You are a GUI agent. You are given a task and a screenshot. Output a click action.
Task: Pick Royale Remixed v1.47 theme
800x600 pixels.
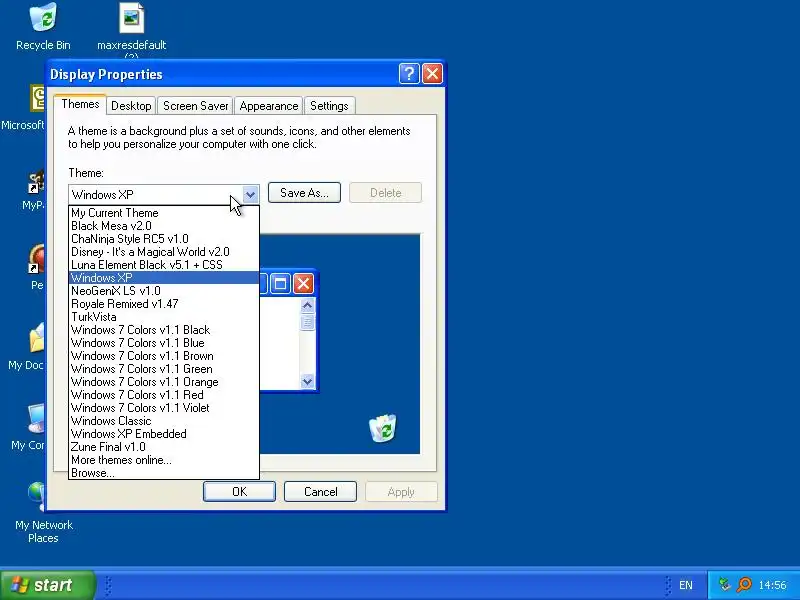[164, 304]
